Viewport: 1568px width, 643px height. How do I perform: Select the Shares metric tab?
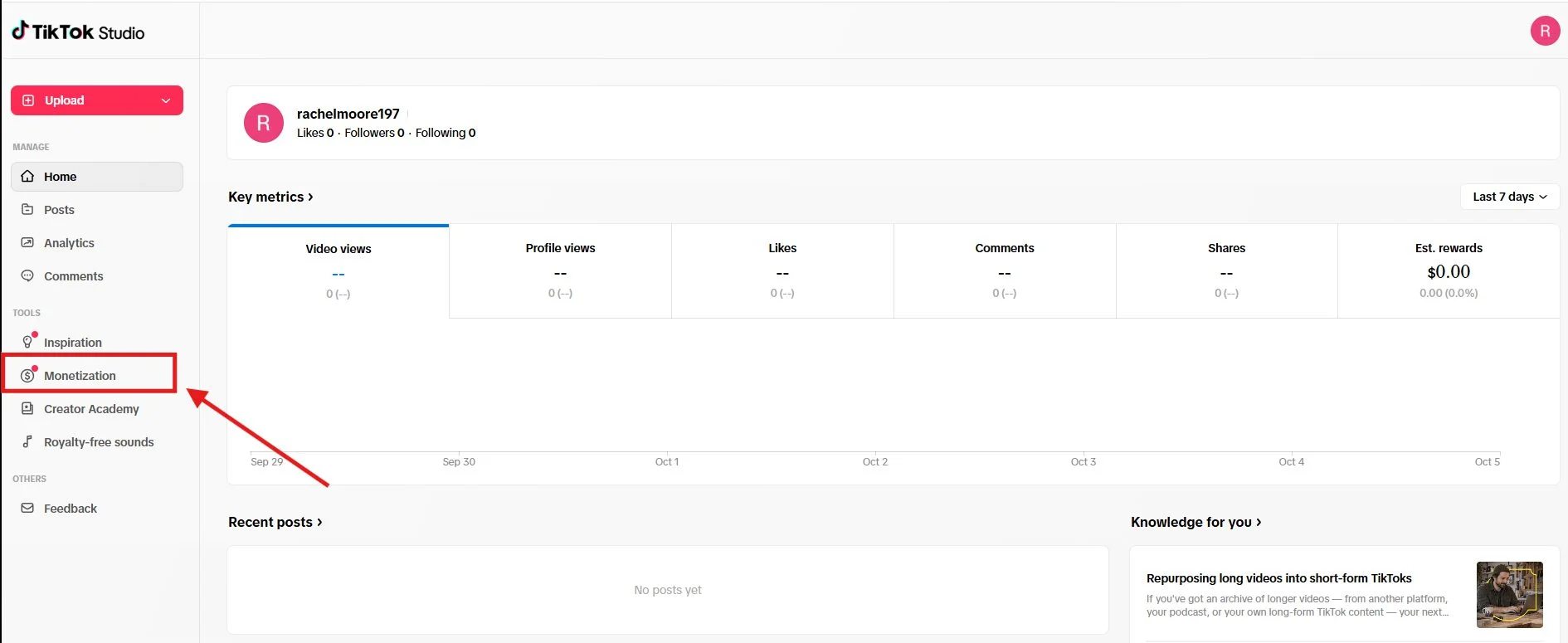tap(1227, 270)
